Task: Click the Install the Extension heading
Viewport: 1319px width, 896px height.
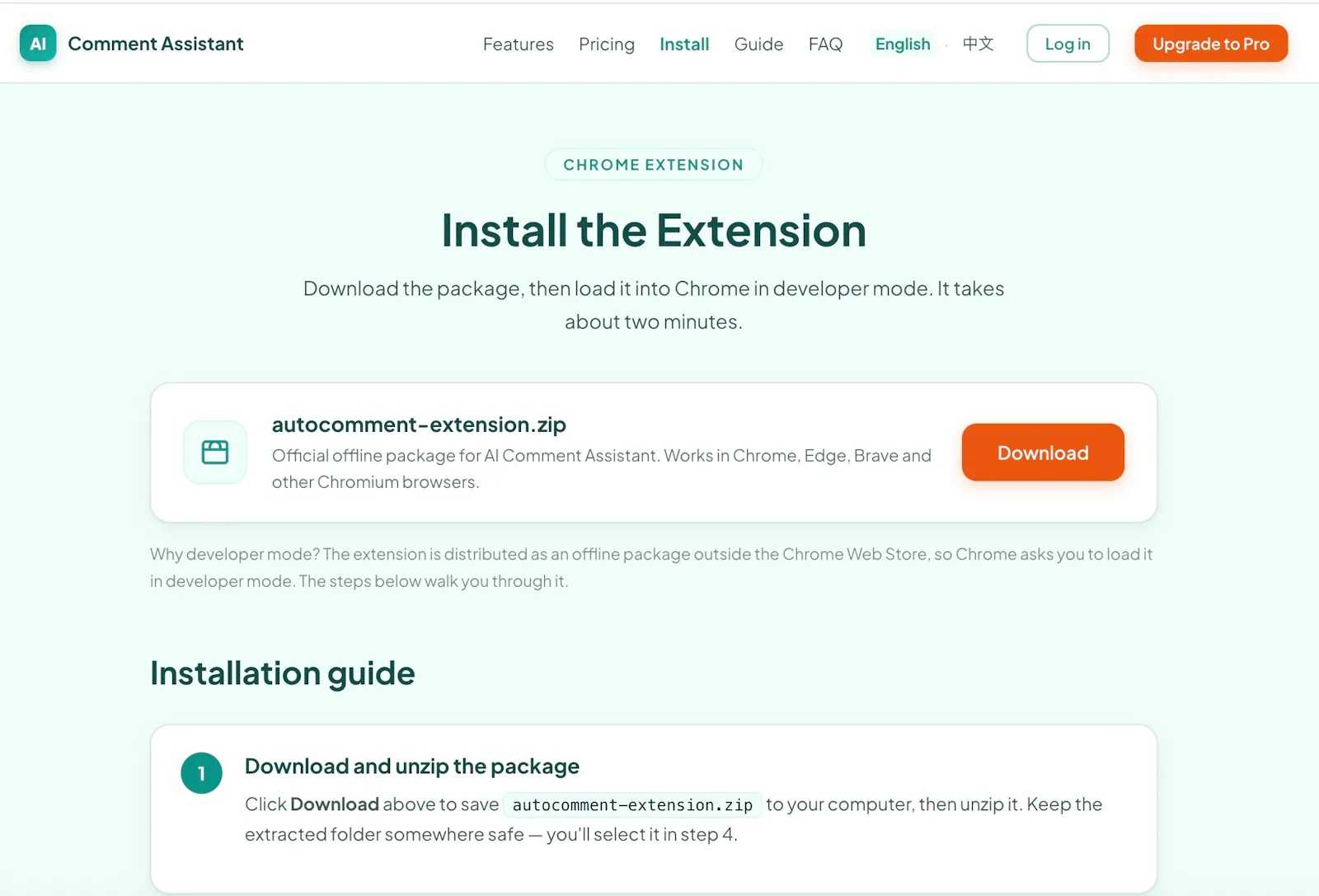Action: pyautogui.click(x=654, y=231)
